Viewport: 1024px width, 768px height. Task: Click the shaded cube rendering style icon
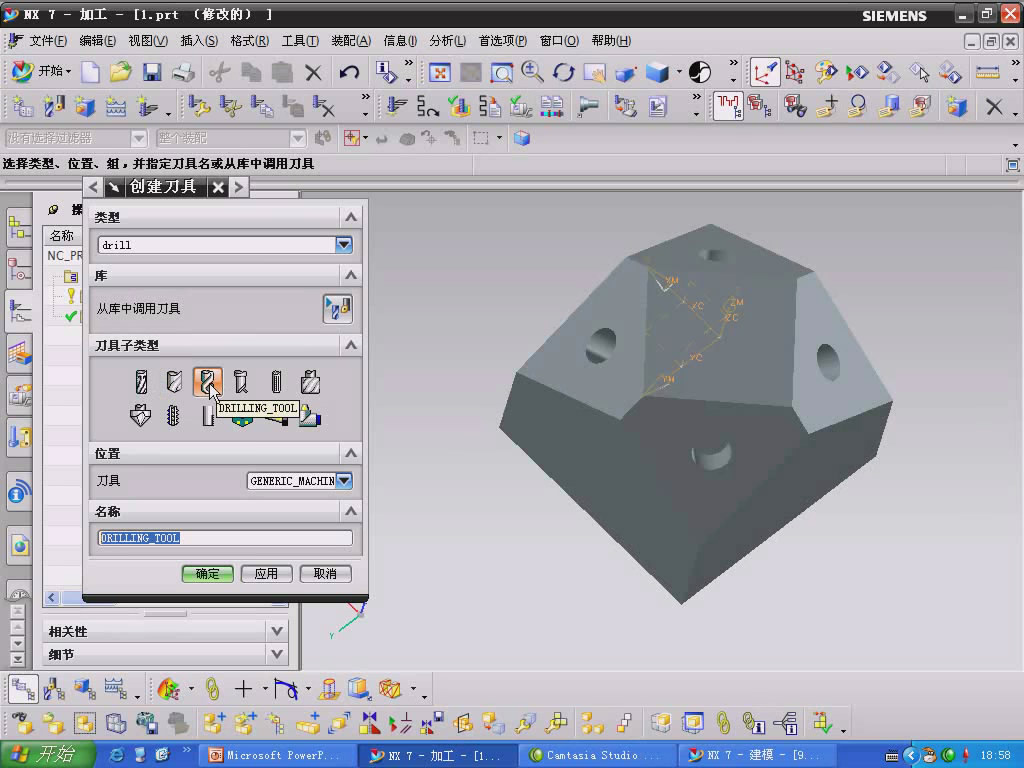pos(657,72)
